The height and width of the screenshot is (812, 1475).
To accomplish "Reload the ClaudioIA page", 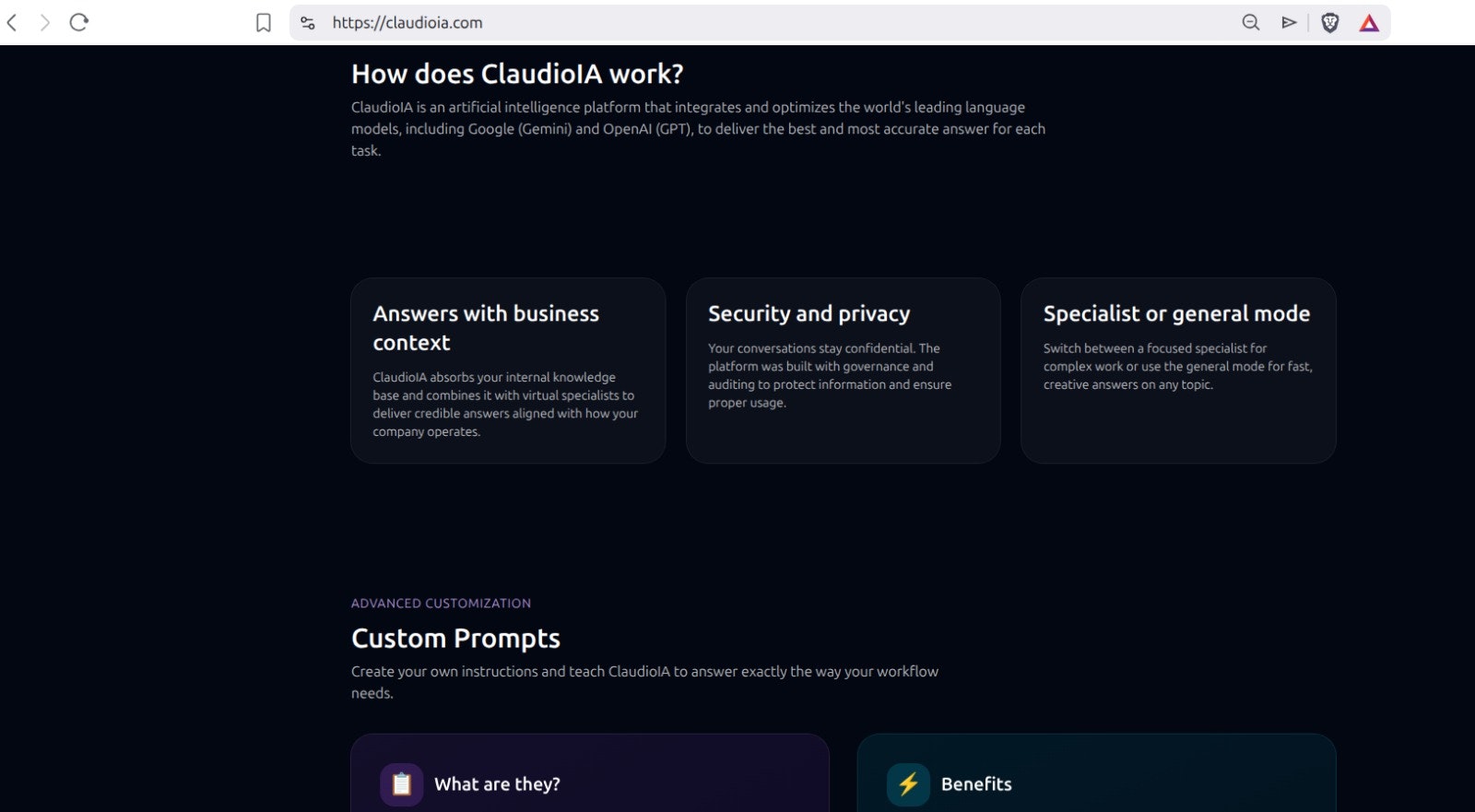I will pos(80,22).
